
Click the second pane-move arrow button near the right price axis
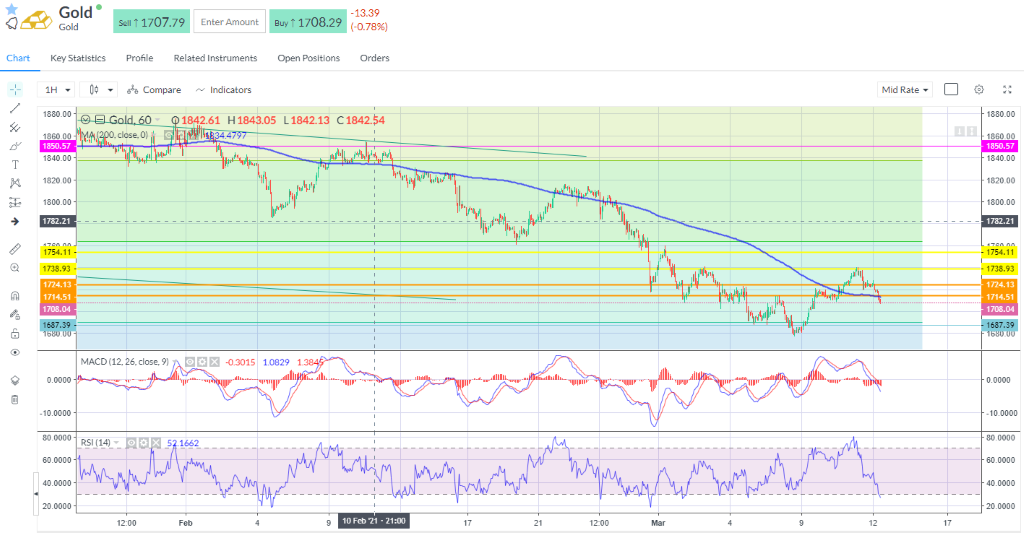tap(970, 132)
